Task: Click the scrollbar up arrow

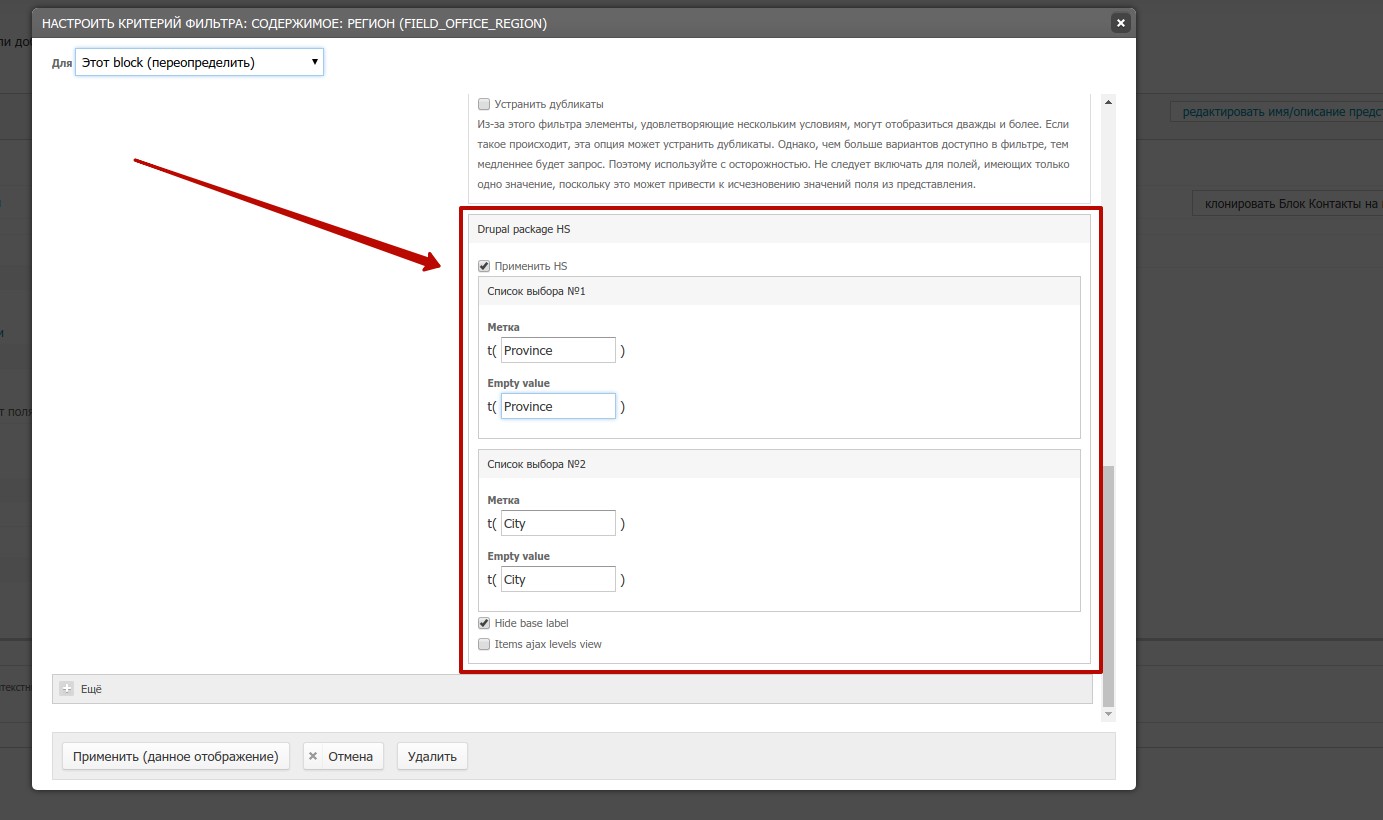Action: click(1107, 102)
